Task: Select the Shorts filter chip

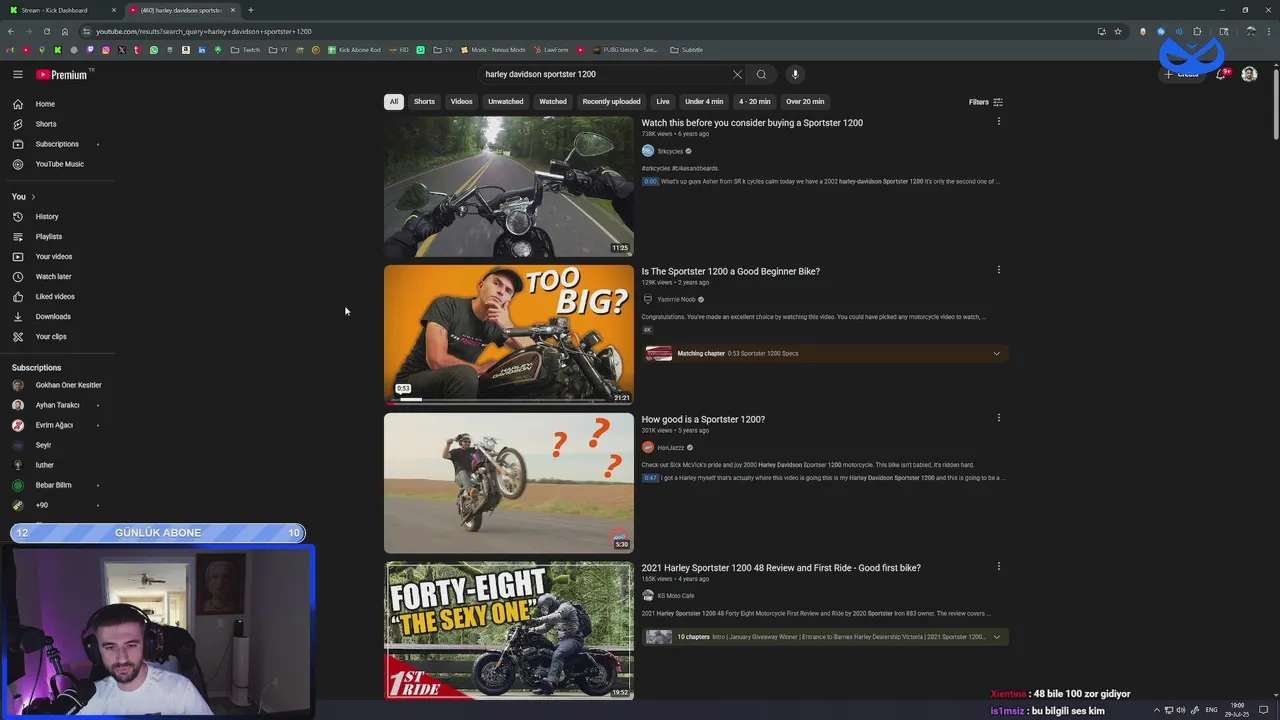Action: pyautogui.click(x=424, y=101)
